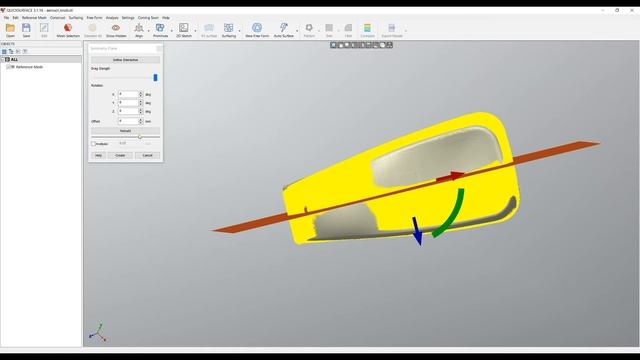This screenshot has width=640, height=360.
Task: Cancel the Symmetry Plane dialog
Action: tap(147, 156)
